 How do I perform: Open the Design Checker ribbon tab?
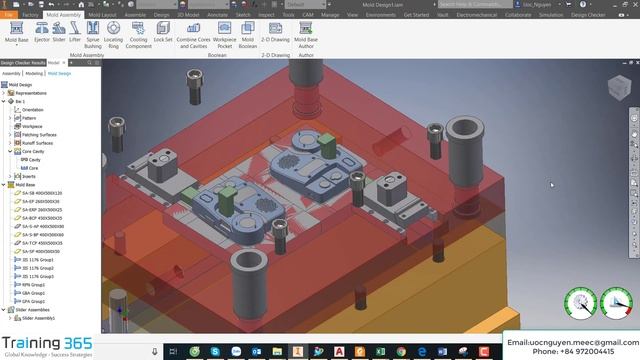(588, 15)
